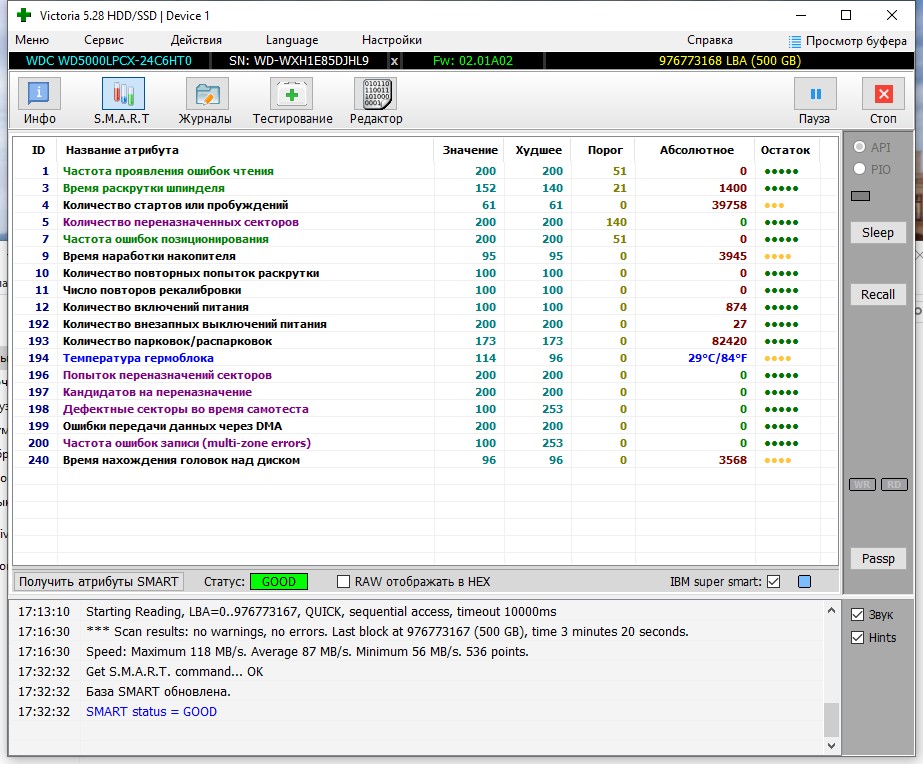Open the Настройки menu
The image size is (923, 764).
pos(391,40)
